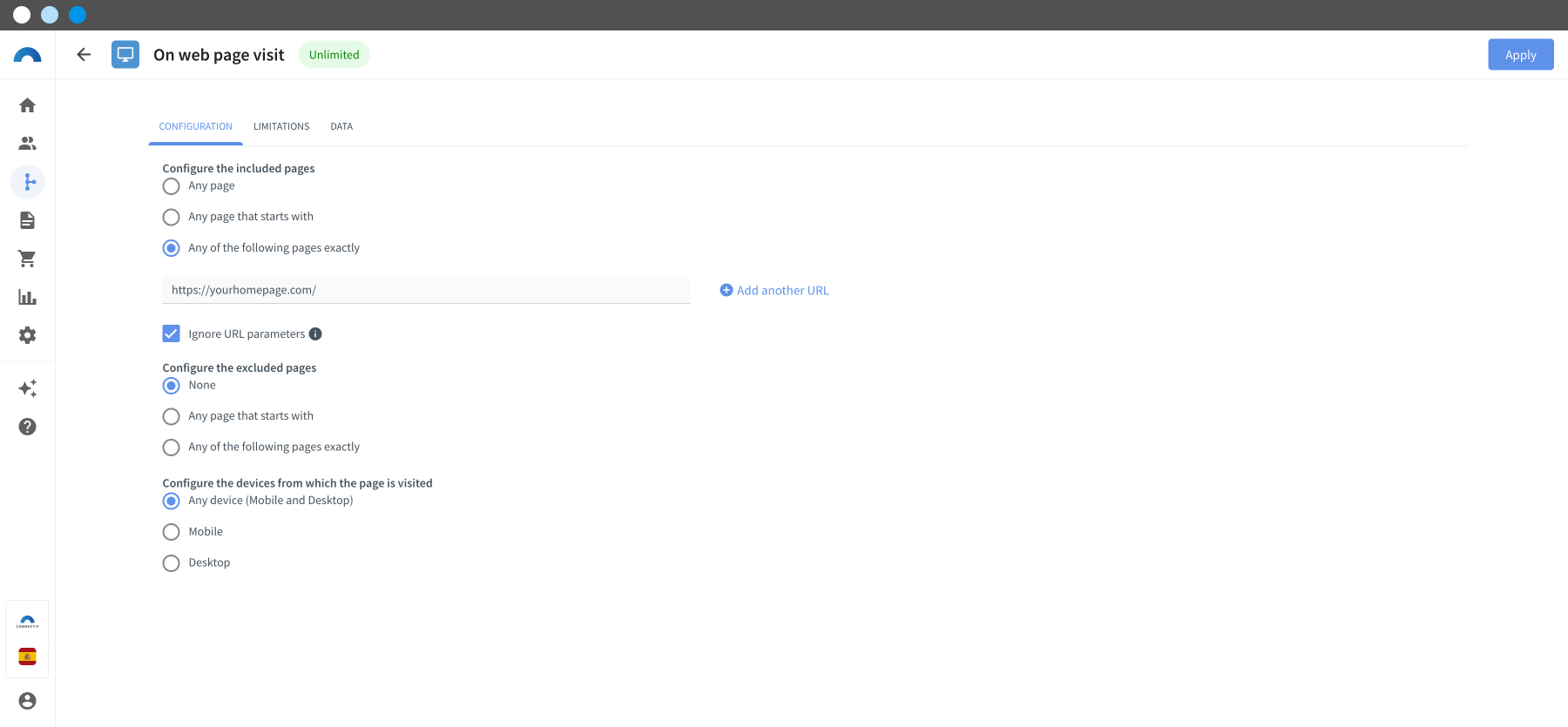Open the user account profile icon
The image size is (1568, 727).
click(x=27, y=701)
